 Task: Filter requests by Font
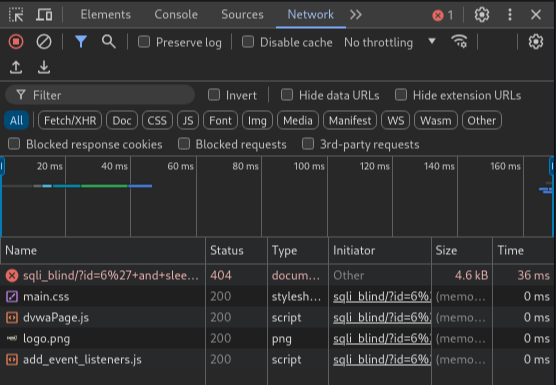click(220, 121)
